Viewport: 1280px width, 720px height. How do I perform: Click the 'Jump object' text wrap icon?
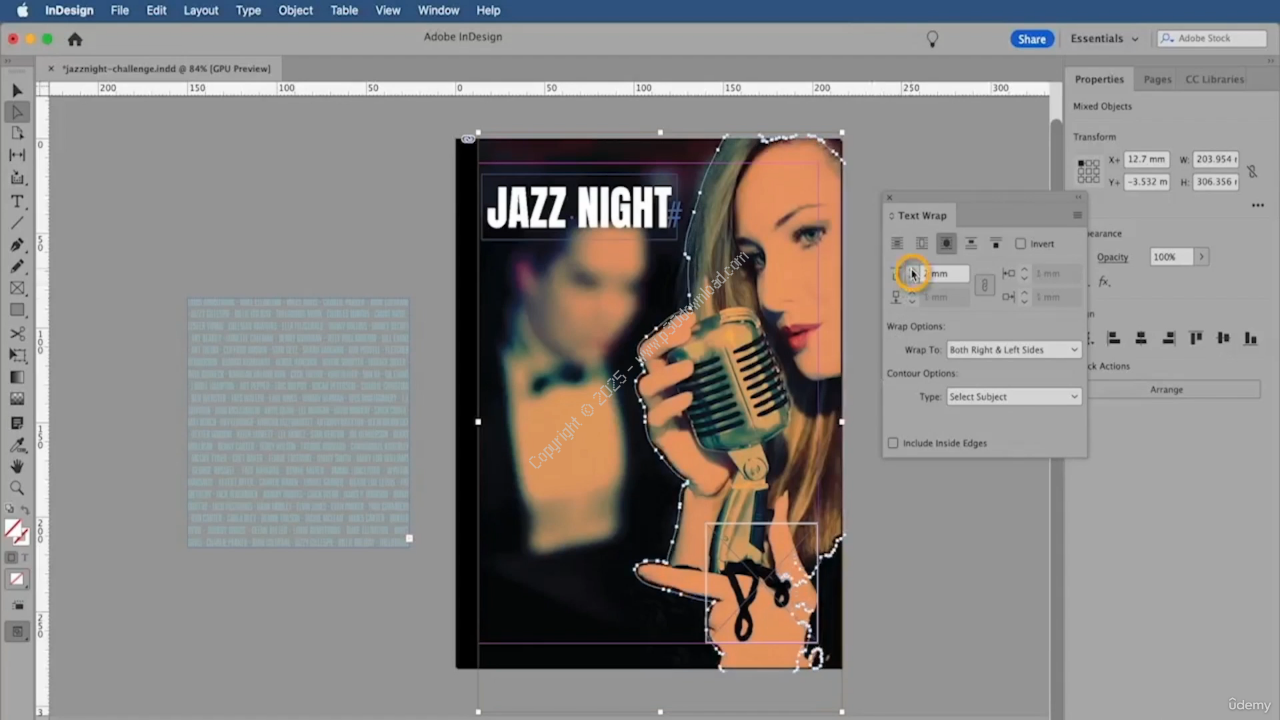(x=970, y=244)
